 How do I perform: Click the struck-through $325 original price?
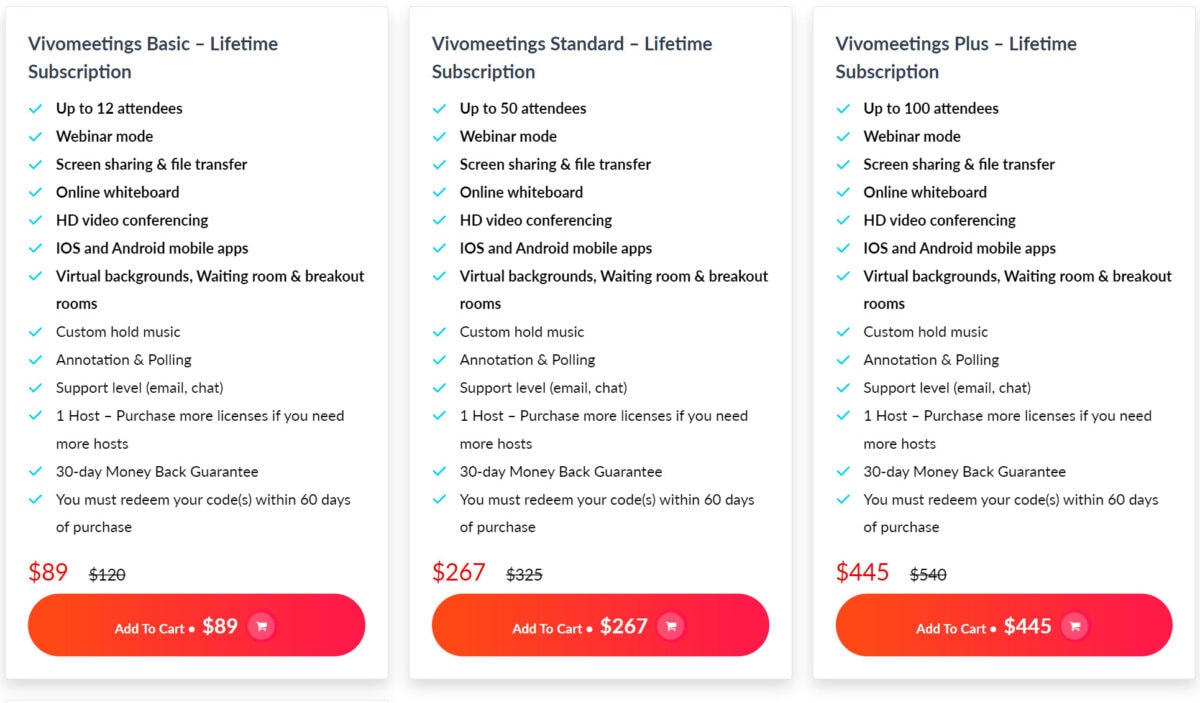(524, 575)
